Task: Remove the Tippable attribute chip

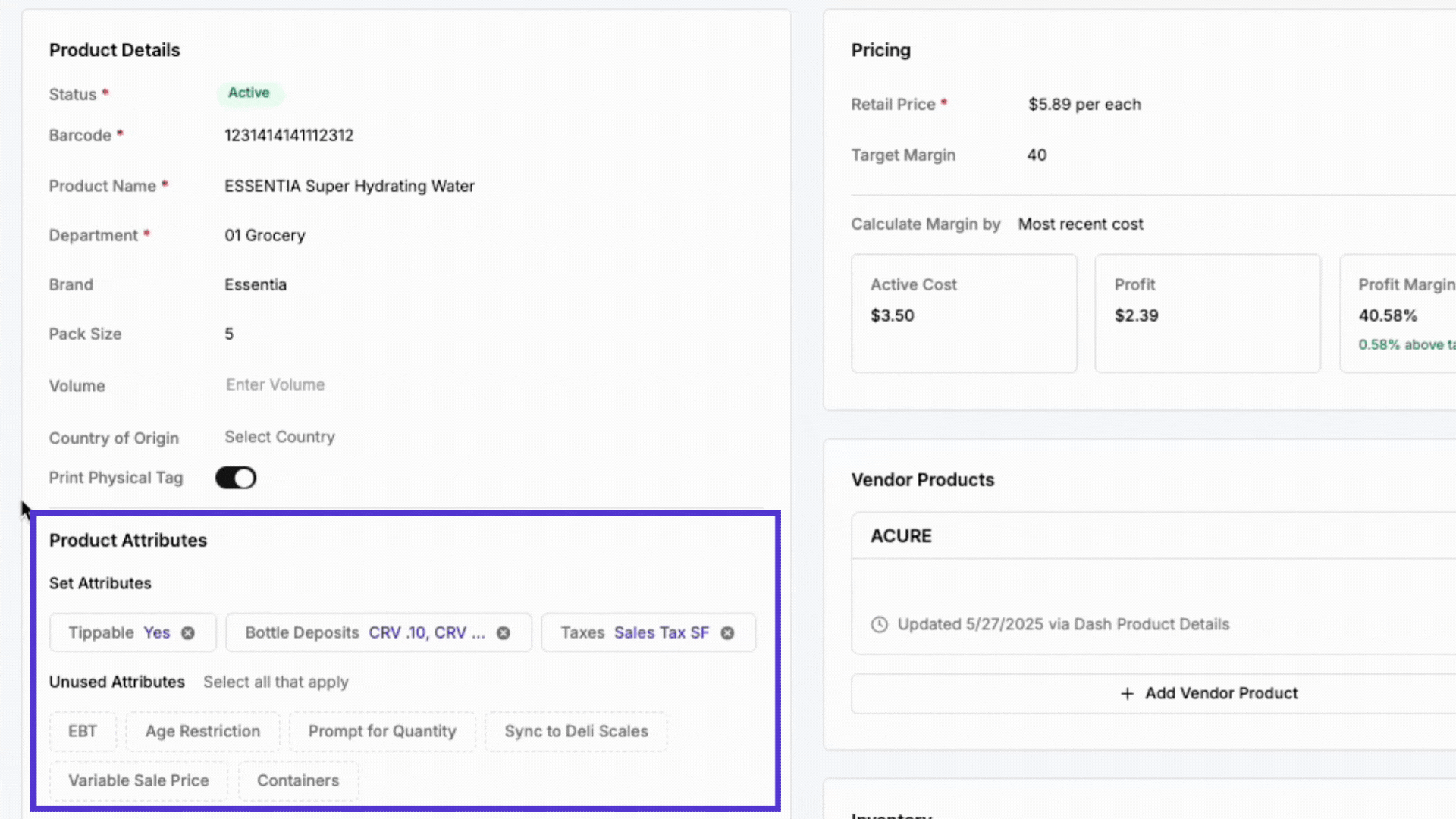Action: point(188,632)
